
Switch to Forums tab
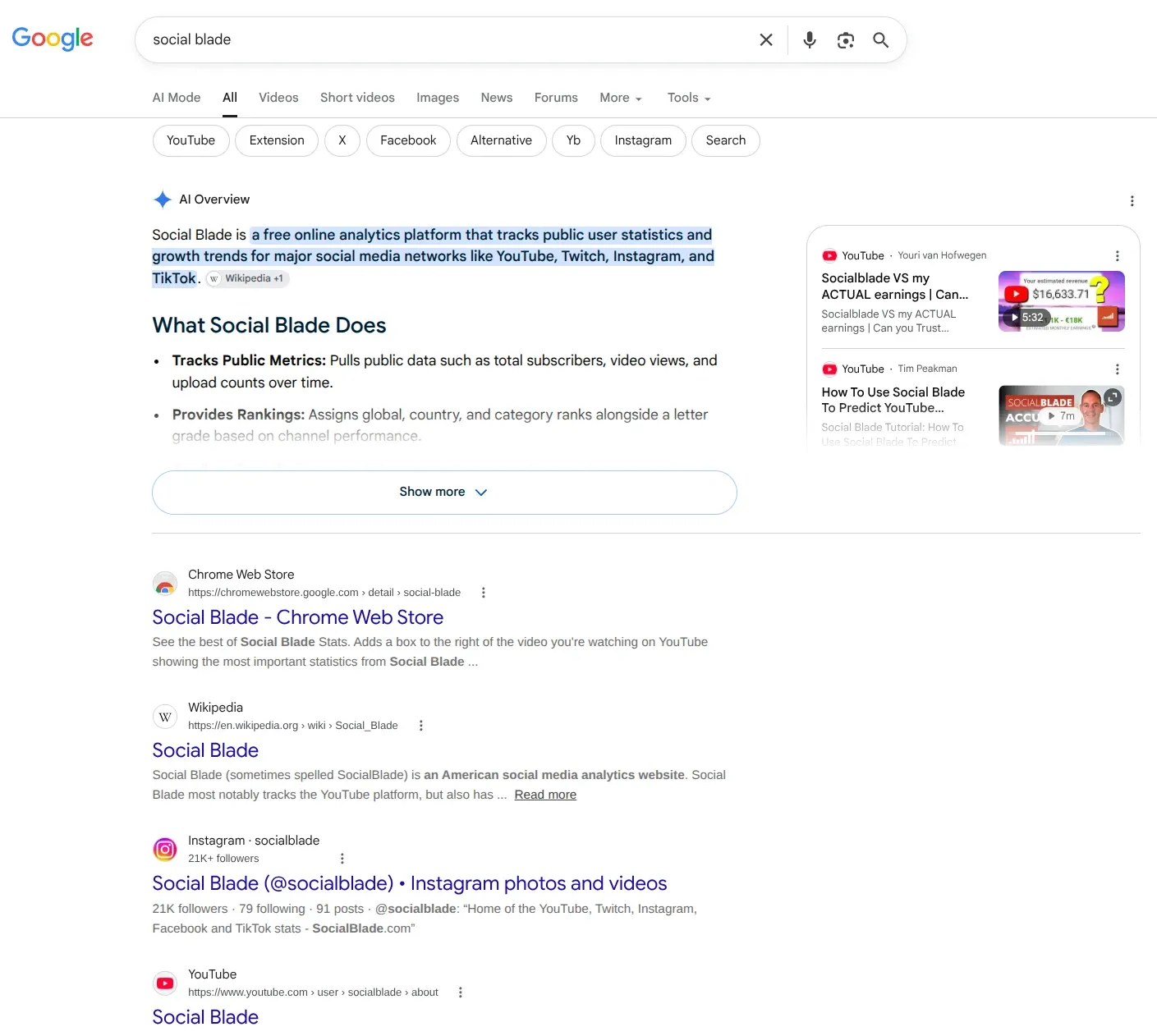(x=556, y=98)
